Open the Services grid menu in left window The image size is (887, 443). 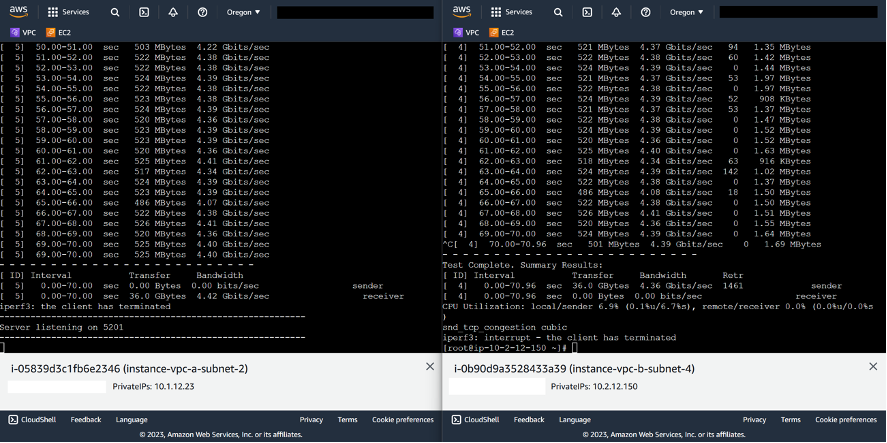(68, 12)
